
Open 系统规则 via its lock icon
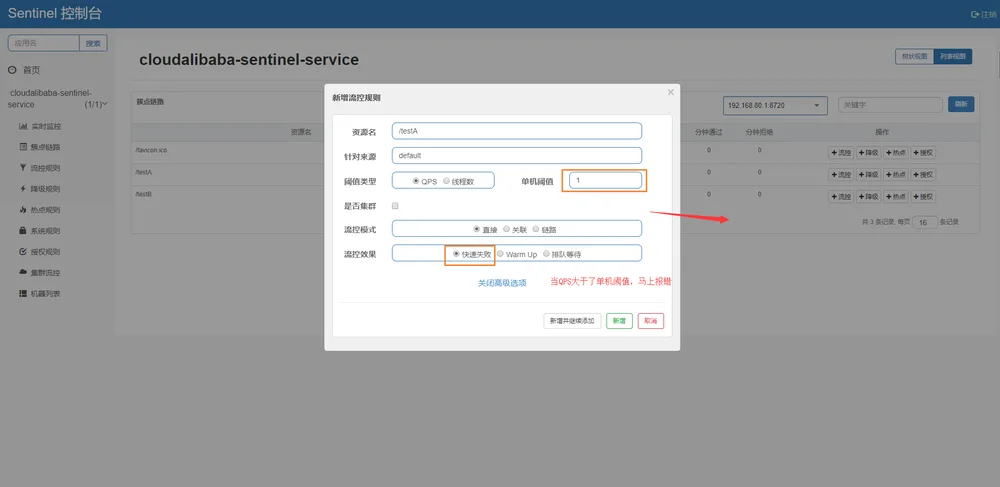click(x=24, y=231)
